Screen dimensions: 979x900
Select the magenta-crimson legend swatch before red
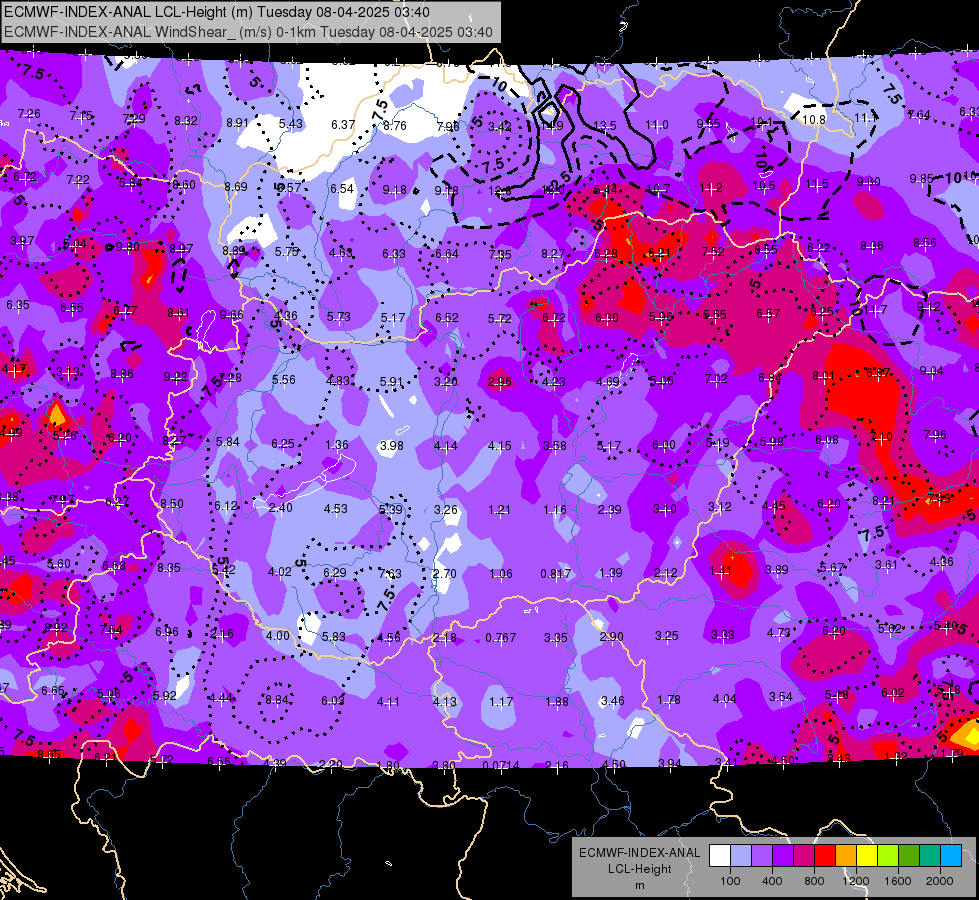coord(804,856)
